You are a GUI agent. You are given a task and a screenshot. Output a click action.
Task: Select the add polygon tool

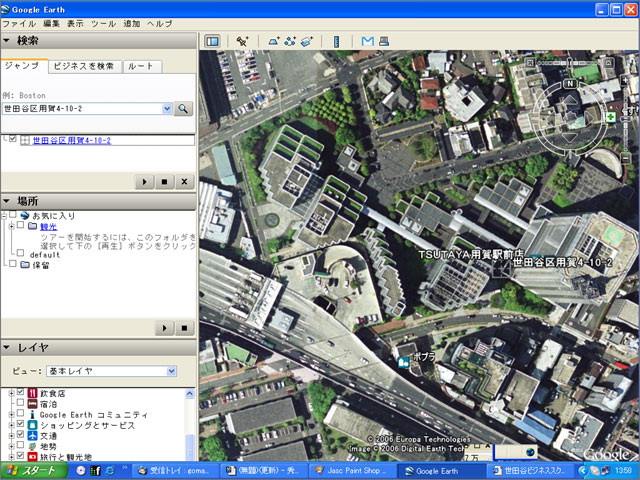[273, 41]
